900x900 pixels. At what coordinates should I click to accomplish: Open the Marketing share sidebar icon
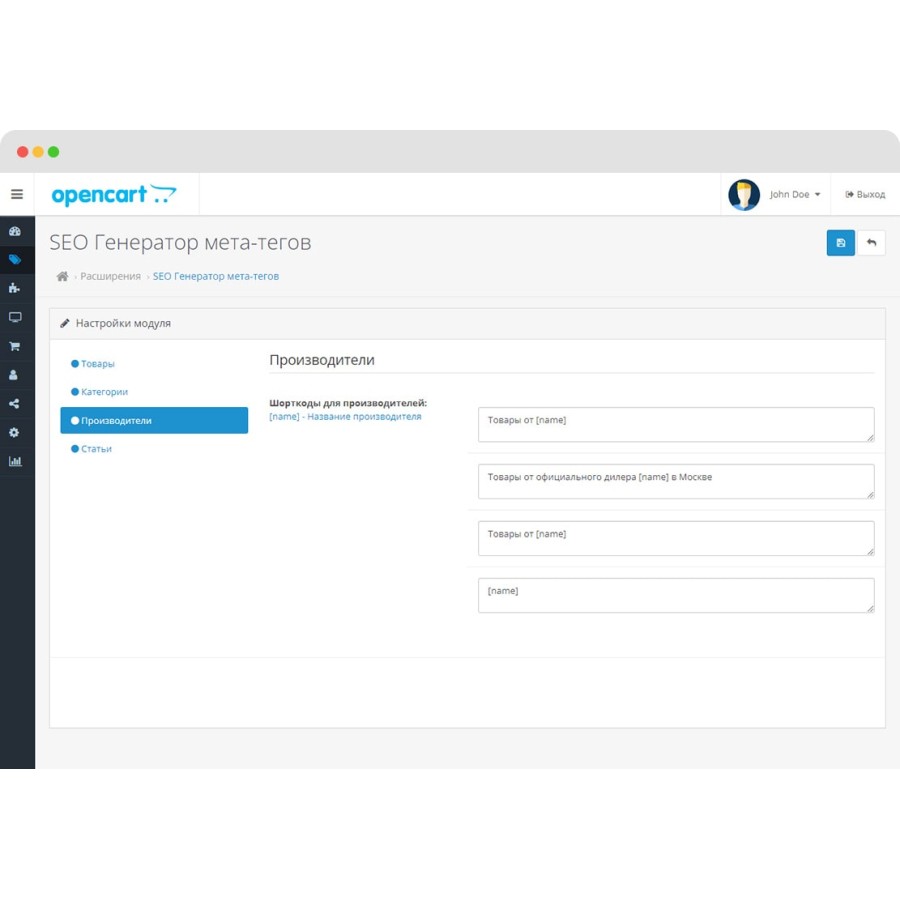(x=14, y=404)
